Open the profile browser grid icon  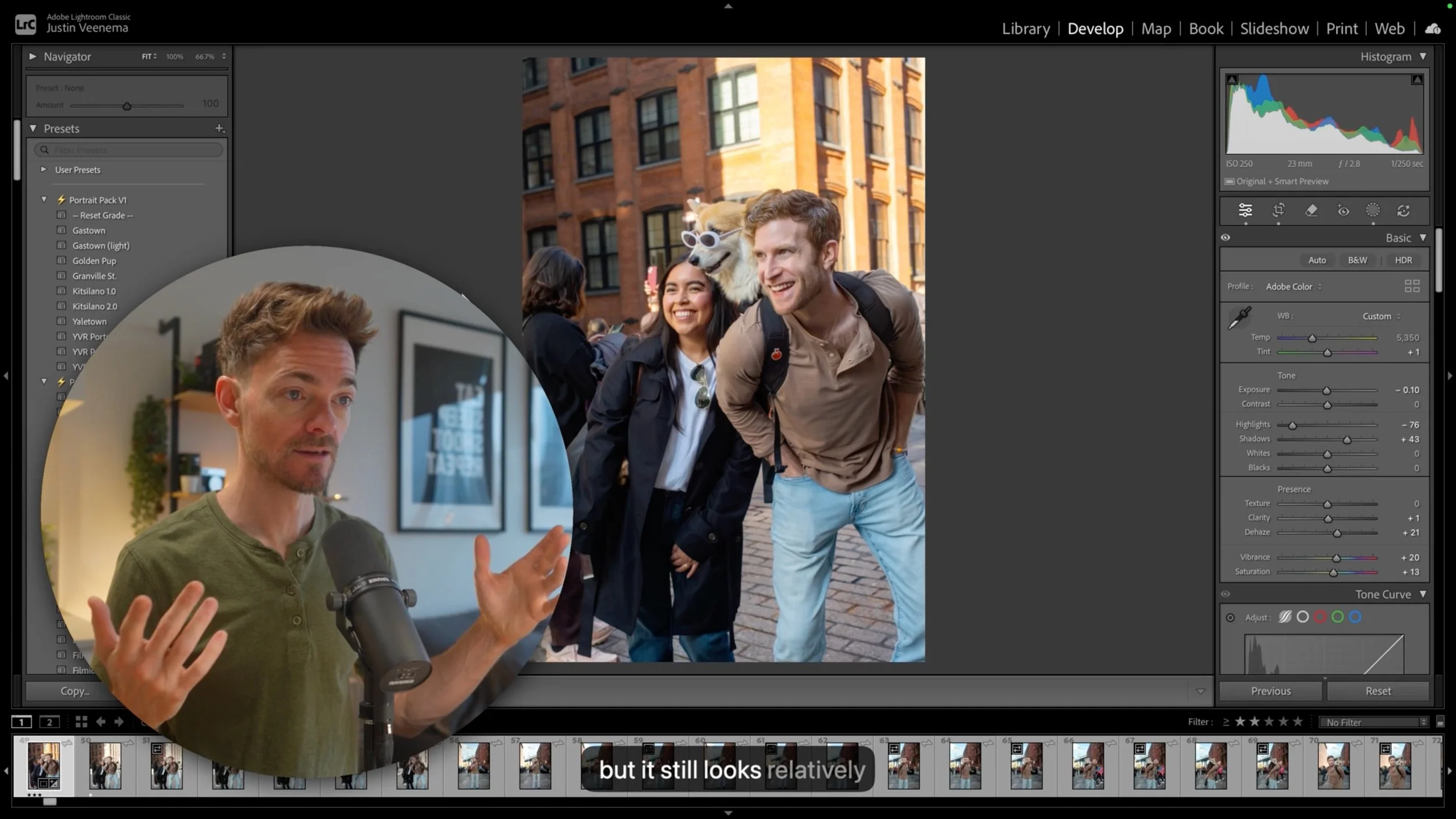point(1412,286)
